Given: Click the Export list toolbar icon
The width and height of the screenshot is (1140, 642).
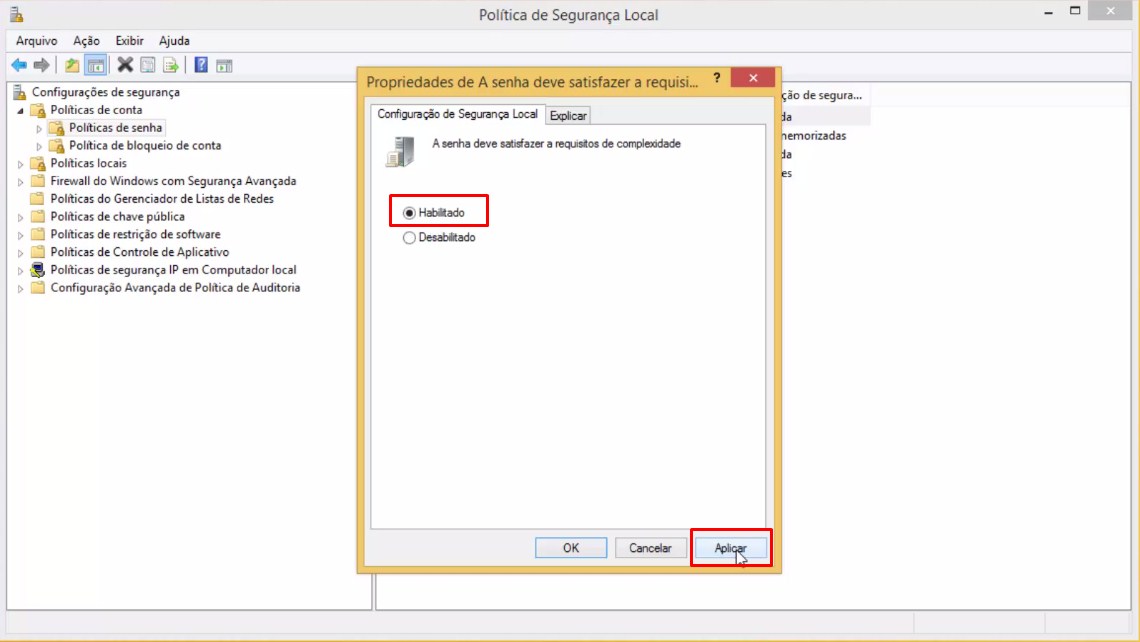Looking at the screenshot, I should click(171, 65).
